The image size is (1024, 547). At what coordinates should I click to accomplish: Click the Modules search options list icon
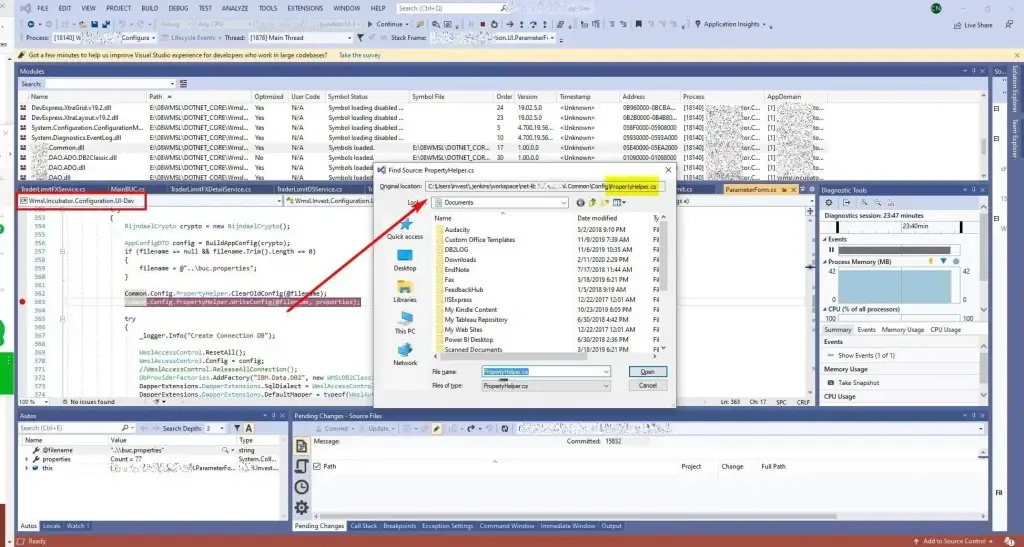[x=184, y=84]
